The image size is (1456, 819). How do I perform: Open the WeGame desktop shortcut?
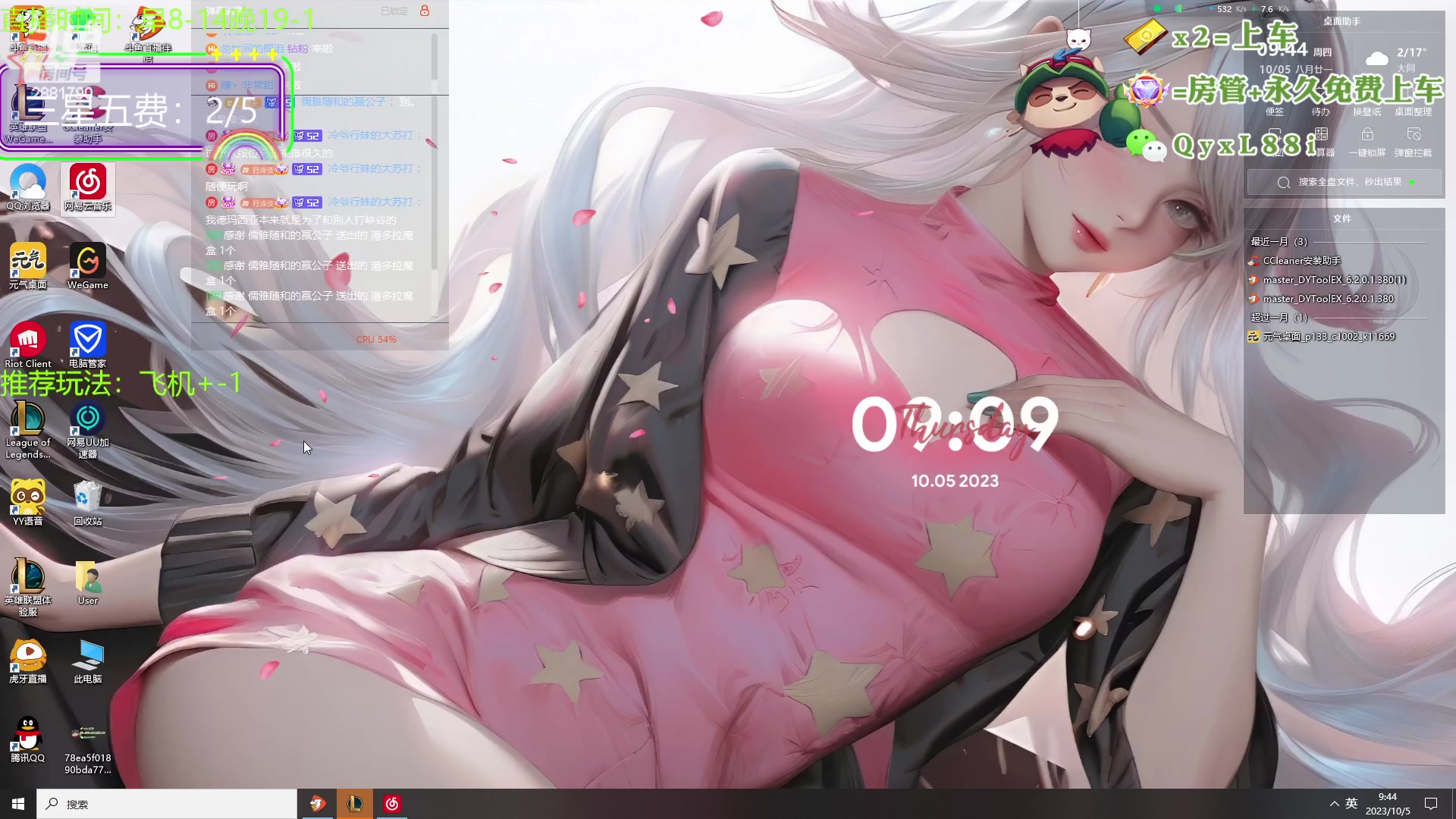pos(87,262)
